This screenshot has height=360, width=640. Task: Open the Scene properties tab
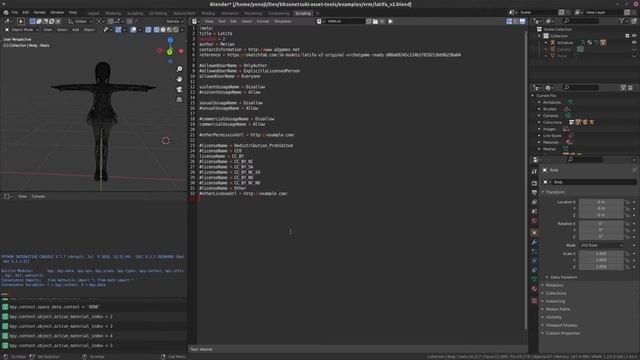pos(534,211)
